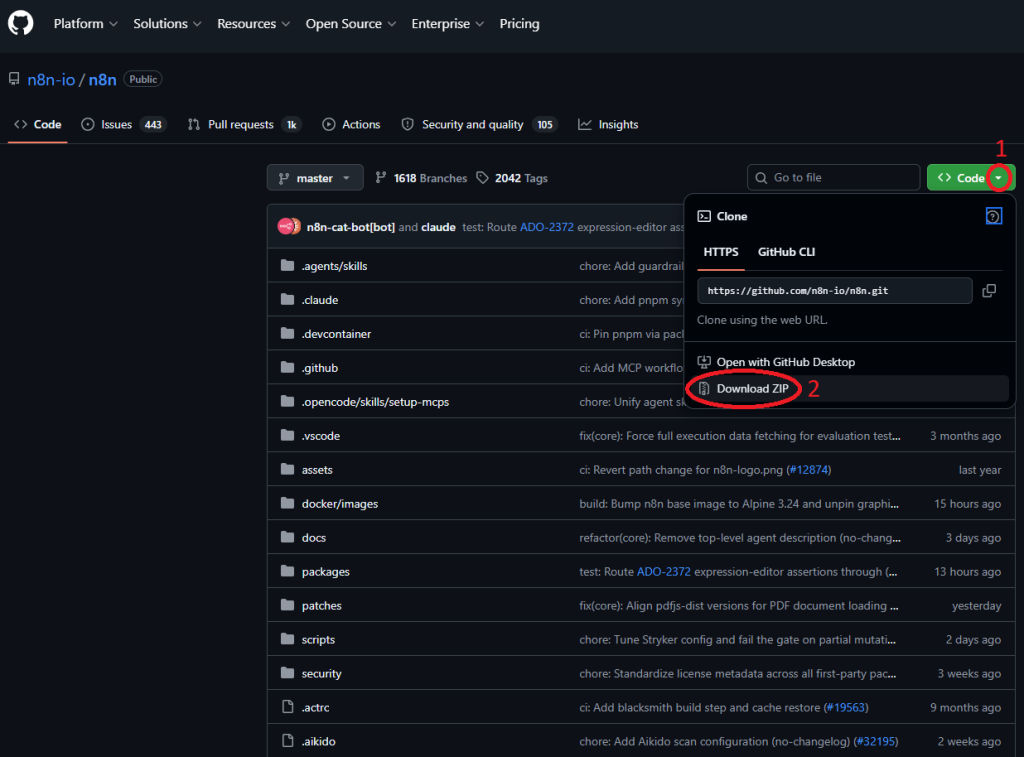This screenshot has height=757, width=1024.
Task: Click the repository icon before n8n-io
Action: click(14, 79)
